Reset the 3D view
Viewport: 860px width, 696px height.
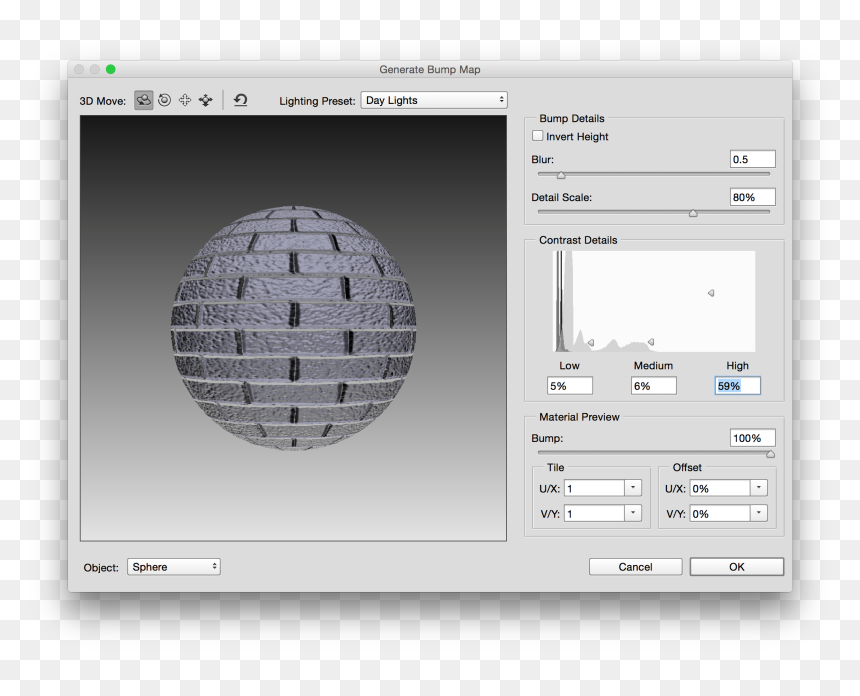tap(241, 100)
